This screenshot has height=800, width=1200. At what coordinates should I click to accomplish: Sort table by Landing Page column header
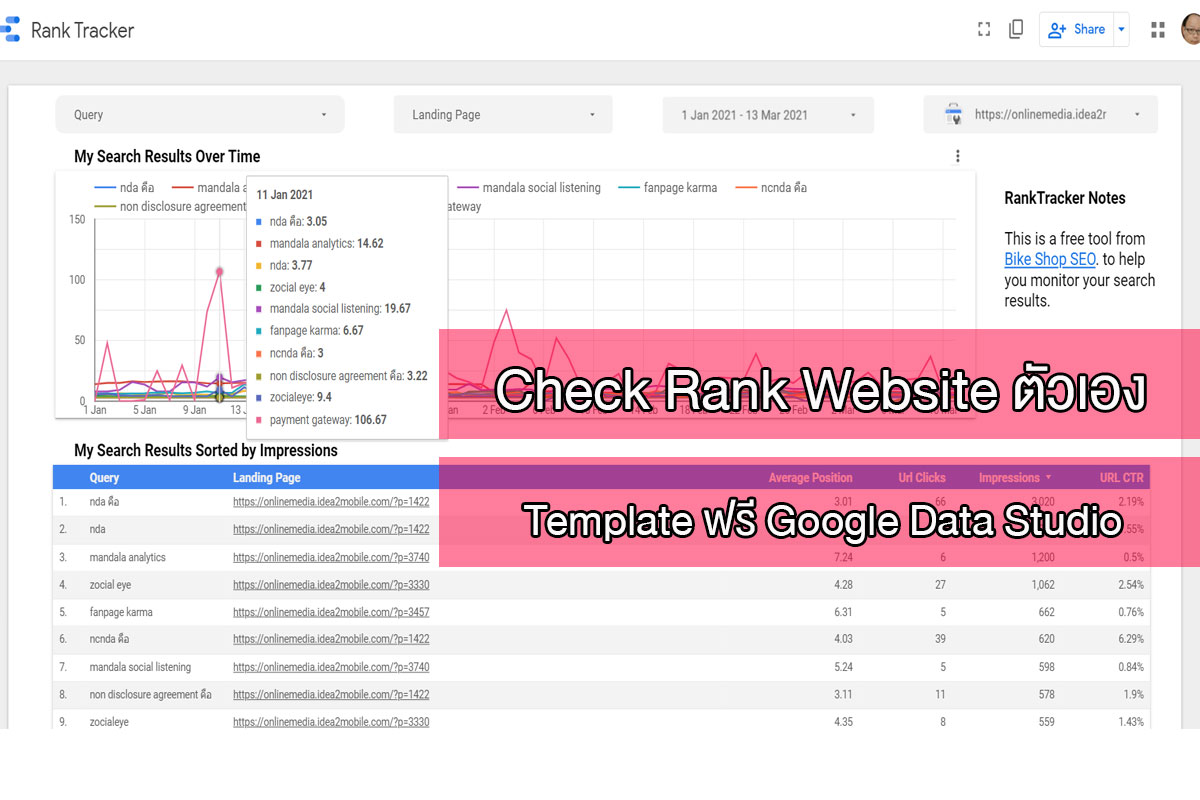(x=267, y=478)
